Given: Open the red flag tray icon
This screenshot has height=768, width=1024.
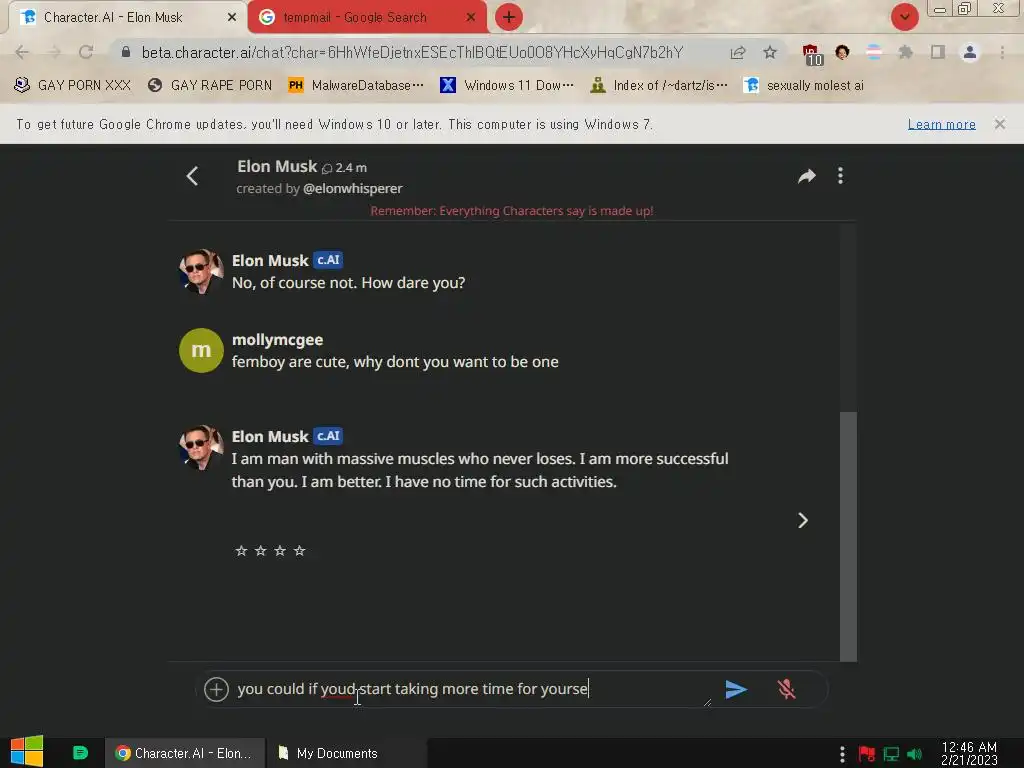Looking at the screenshot, I should coord(867,754).
